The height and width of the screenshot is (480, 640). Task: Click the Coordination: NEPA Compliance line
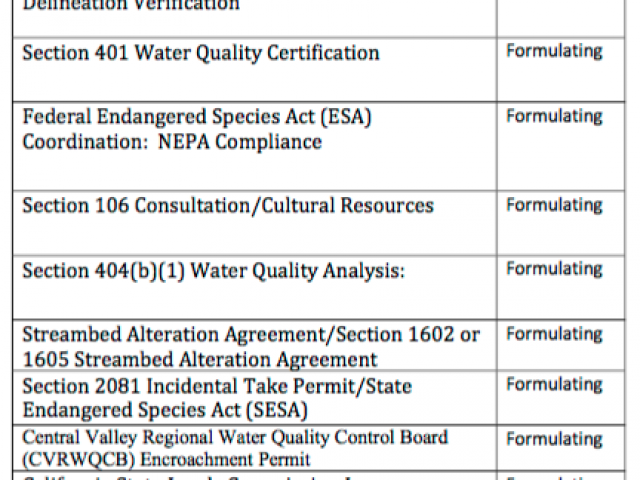pyautogui.click(x=172, y=142)
